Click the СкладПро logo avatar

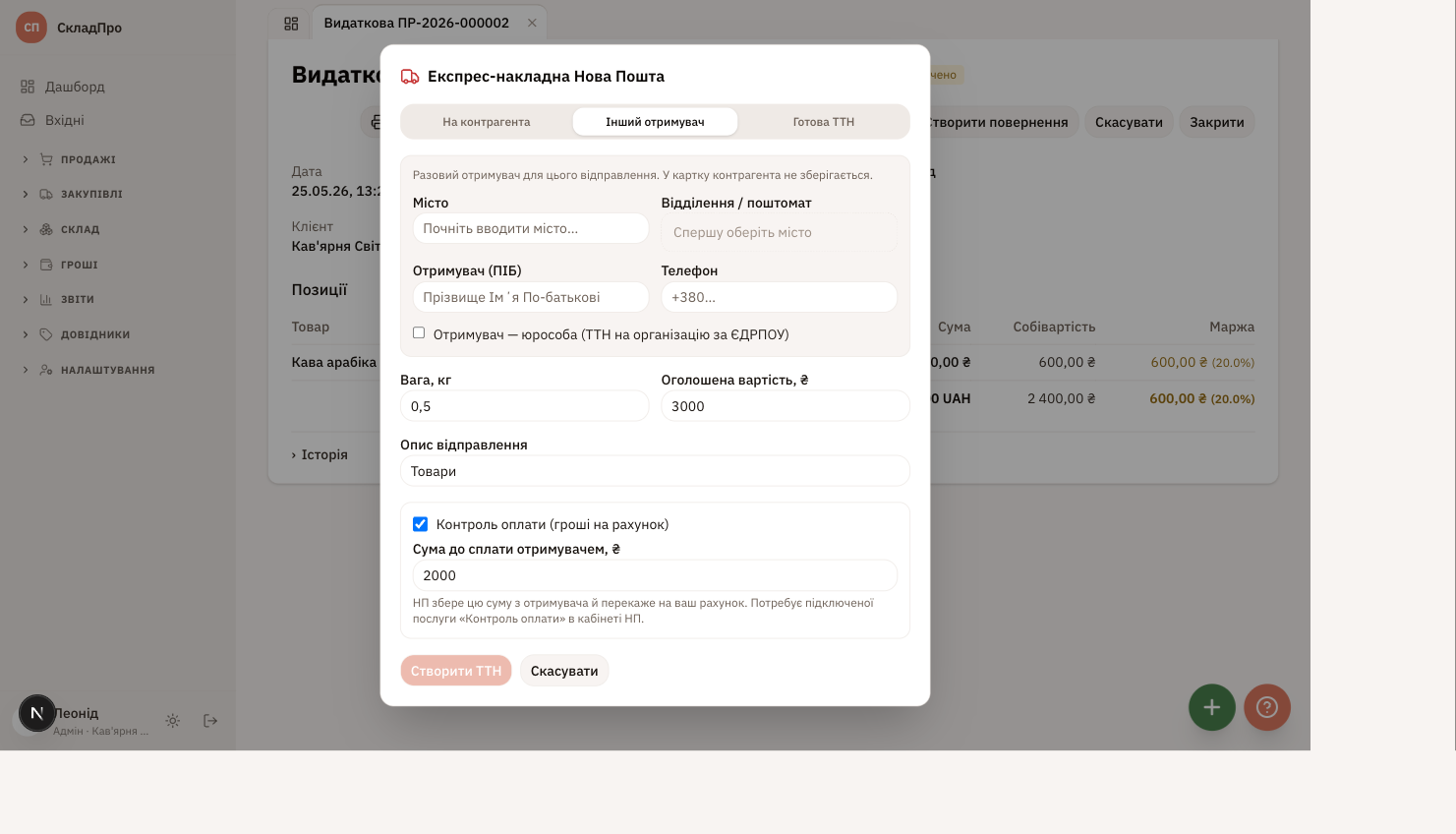tap(31, 28)
